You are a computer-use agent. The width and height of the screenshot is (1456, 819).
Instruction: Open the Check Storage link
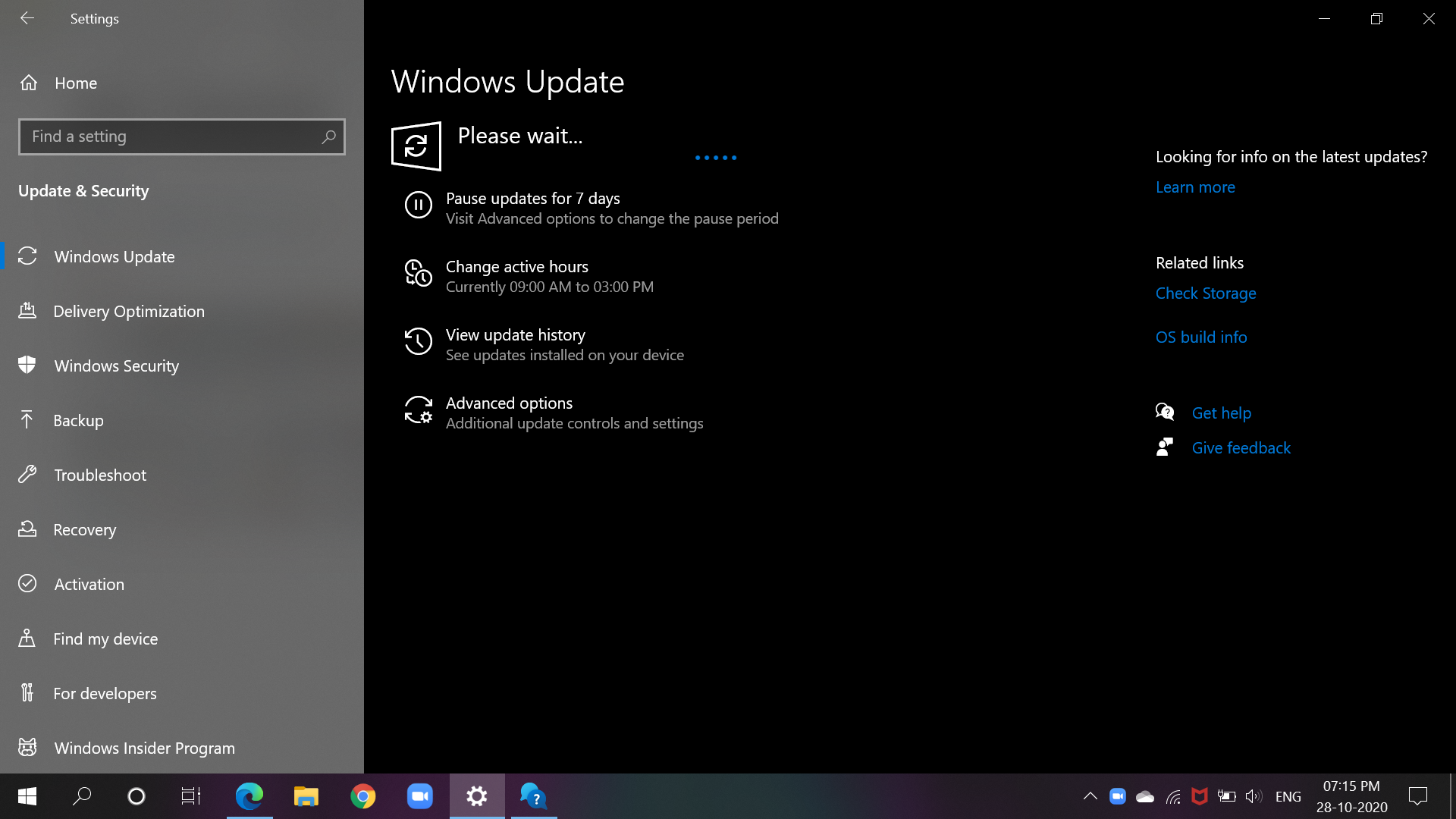[1206, 293]
